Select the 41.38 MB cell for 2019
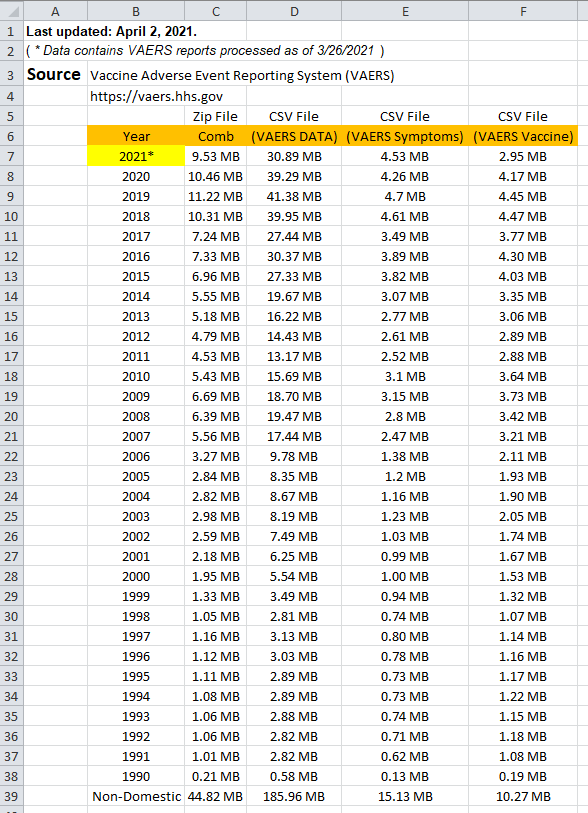This screenshot has width=588, height=813. point(294,197)
